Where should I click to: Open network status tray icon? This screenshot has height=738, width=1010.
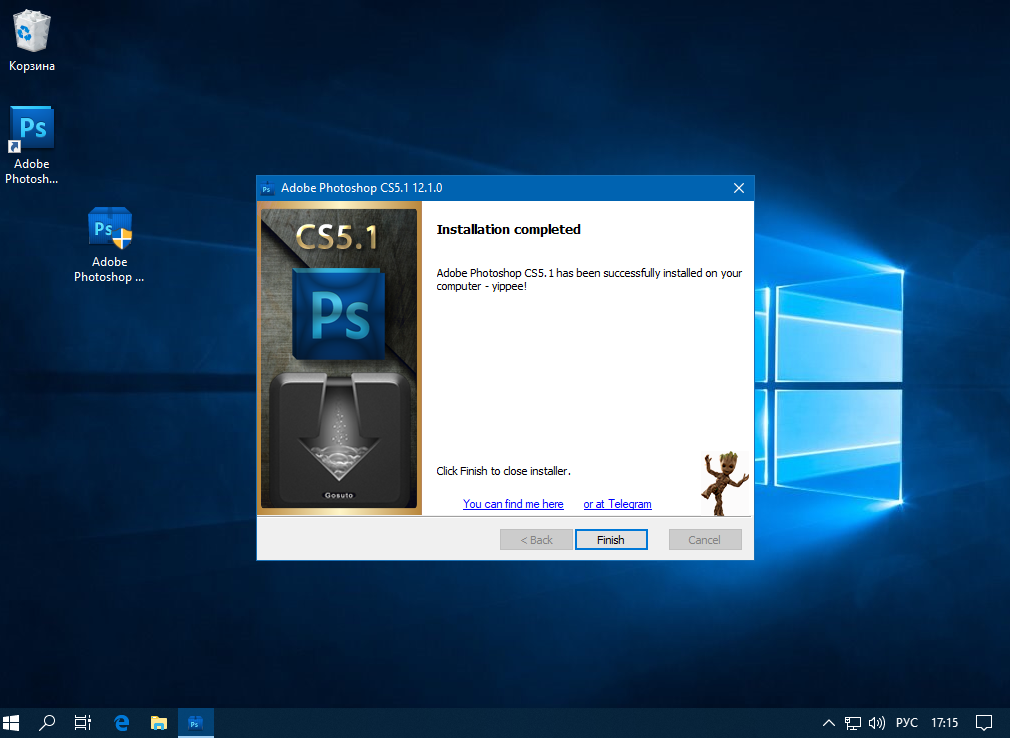[853, 723]
